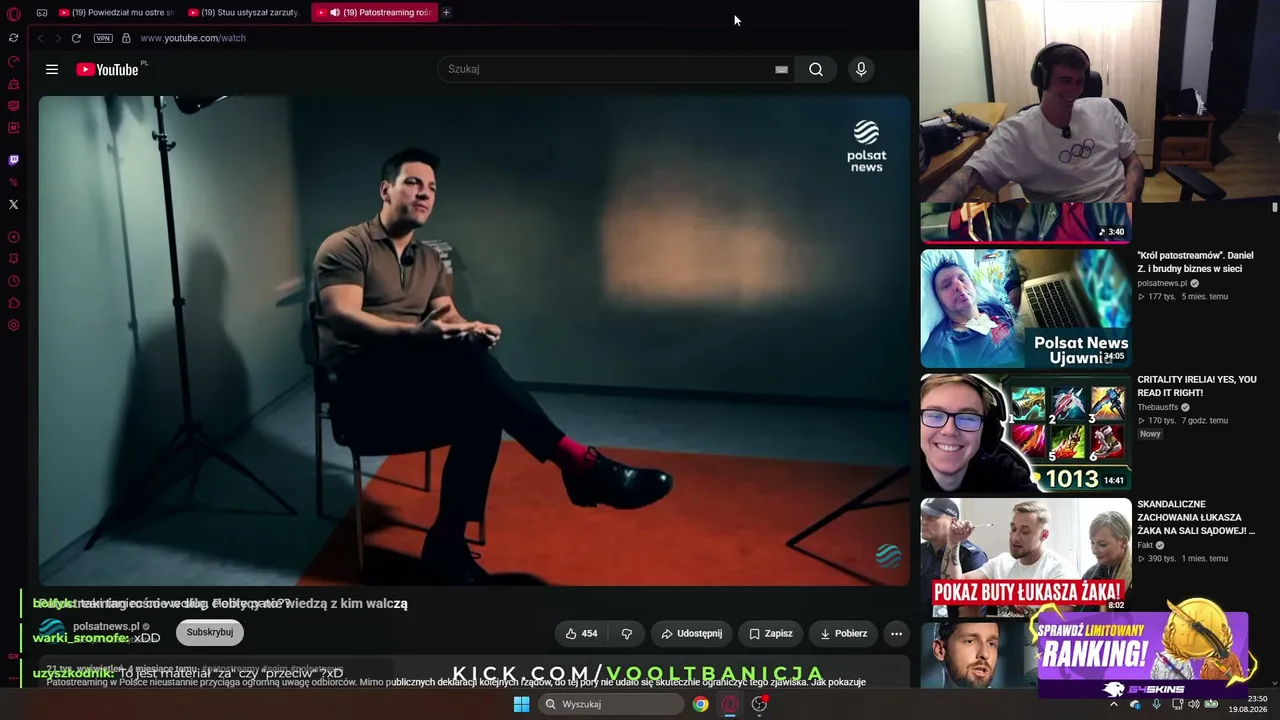Open the Windows Start menu

(x=521, y=704)
